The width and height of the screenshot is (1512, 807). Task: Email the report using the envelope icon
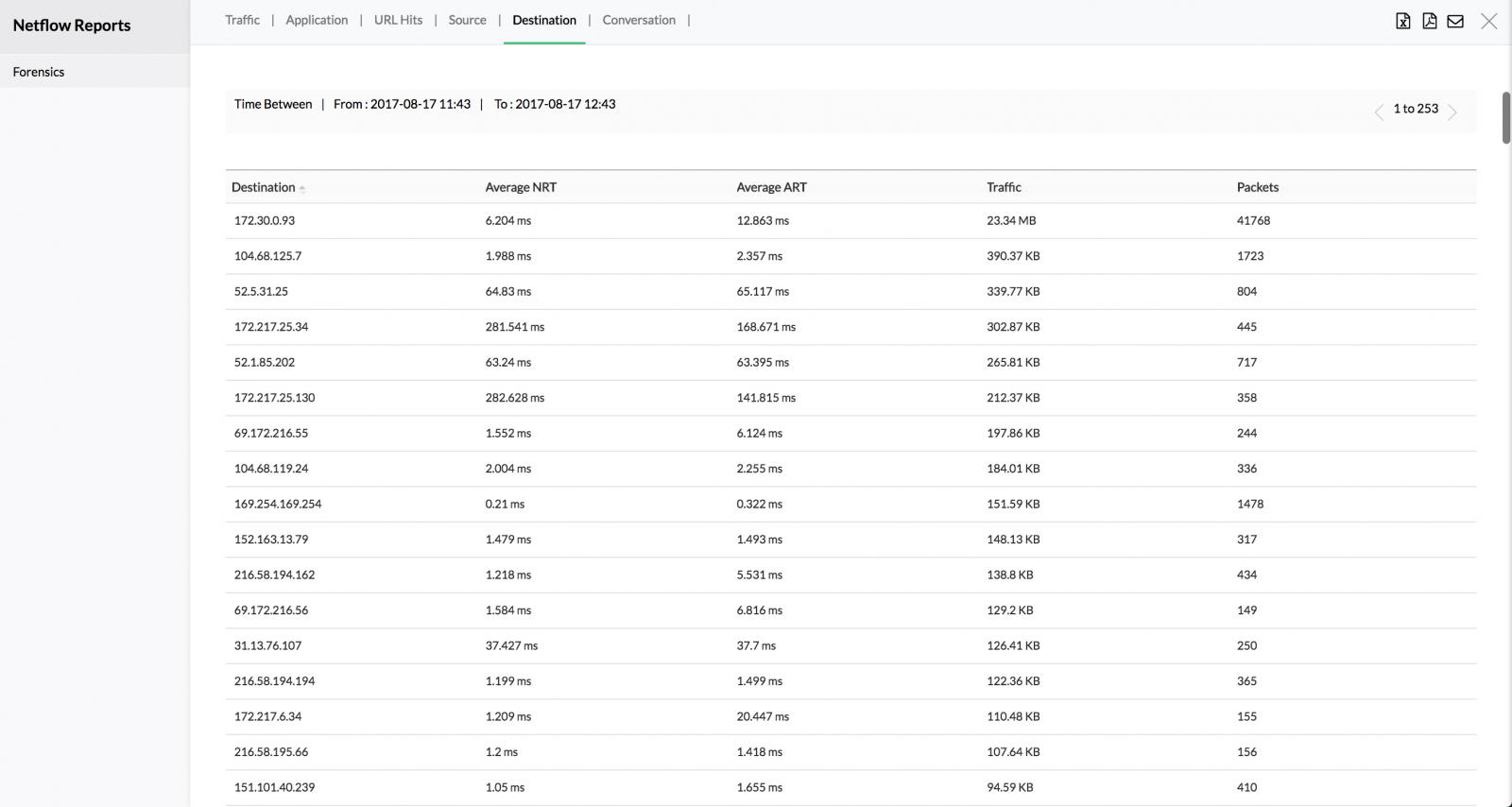[x=1455, y=21]
